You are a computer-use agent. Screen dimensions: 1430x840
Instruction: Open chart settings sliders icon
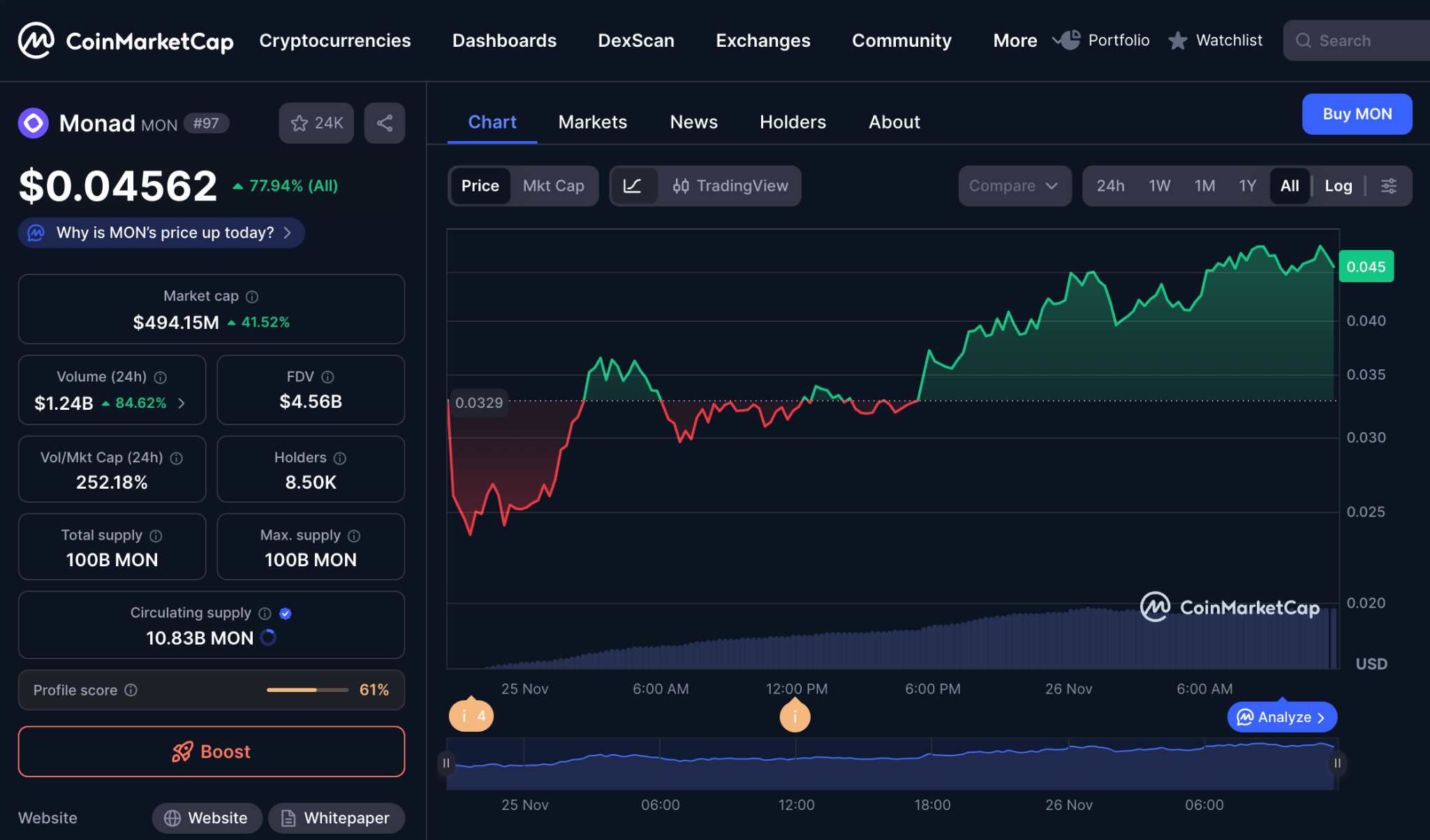(1389, 186)
